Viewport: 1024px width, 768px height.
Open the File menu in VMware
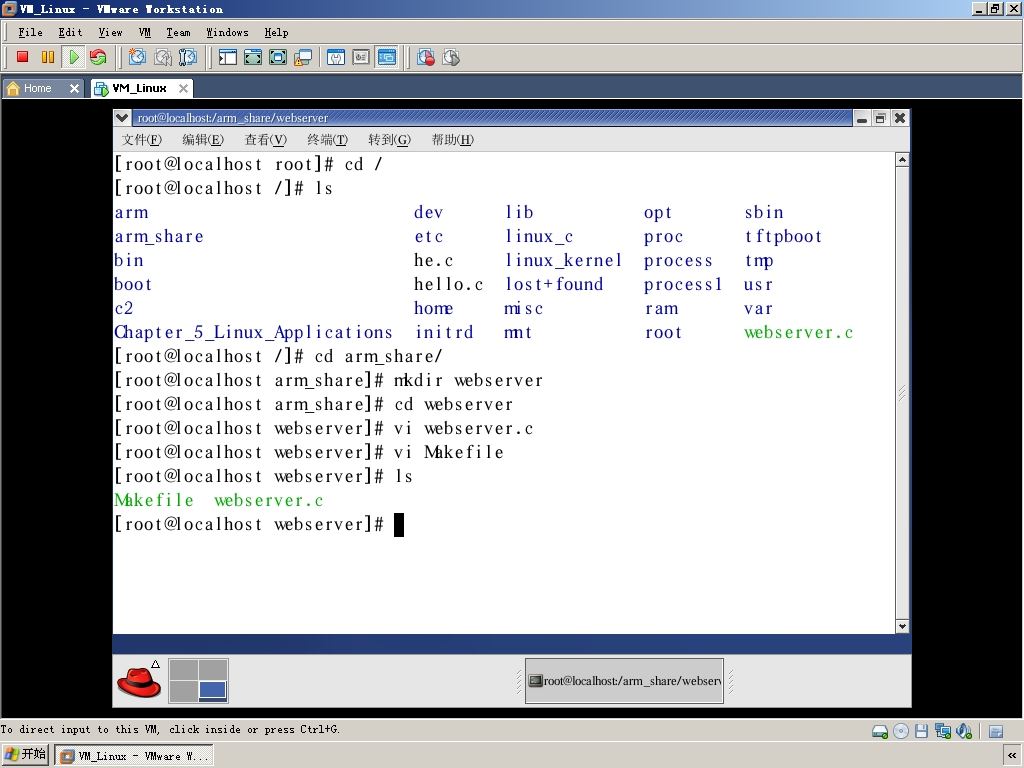pos(30,32)
